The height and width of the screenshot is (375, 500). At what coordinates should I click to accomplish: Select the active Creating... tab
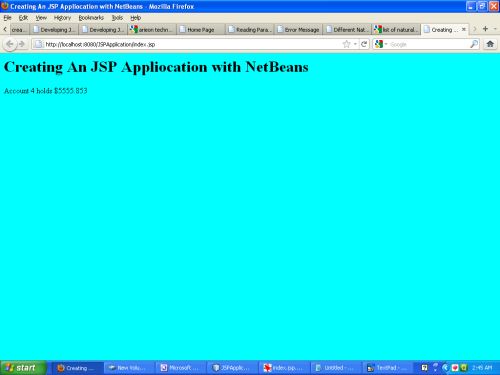point(445,30)
